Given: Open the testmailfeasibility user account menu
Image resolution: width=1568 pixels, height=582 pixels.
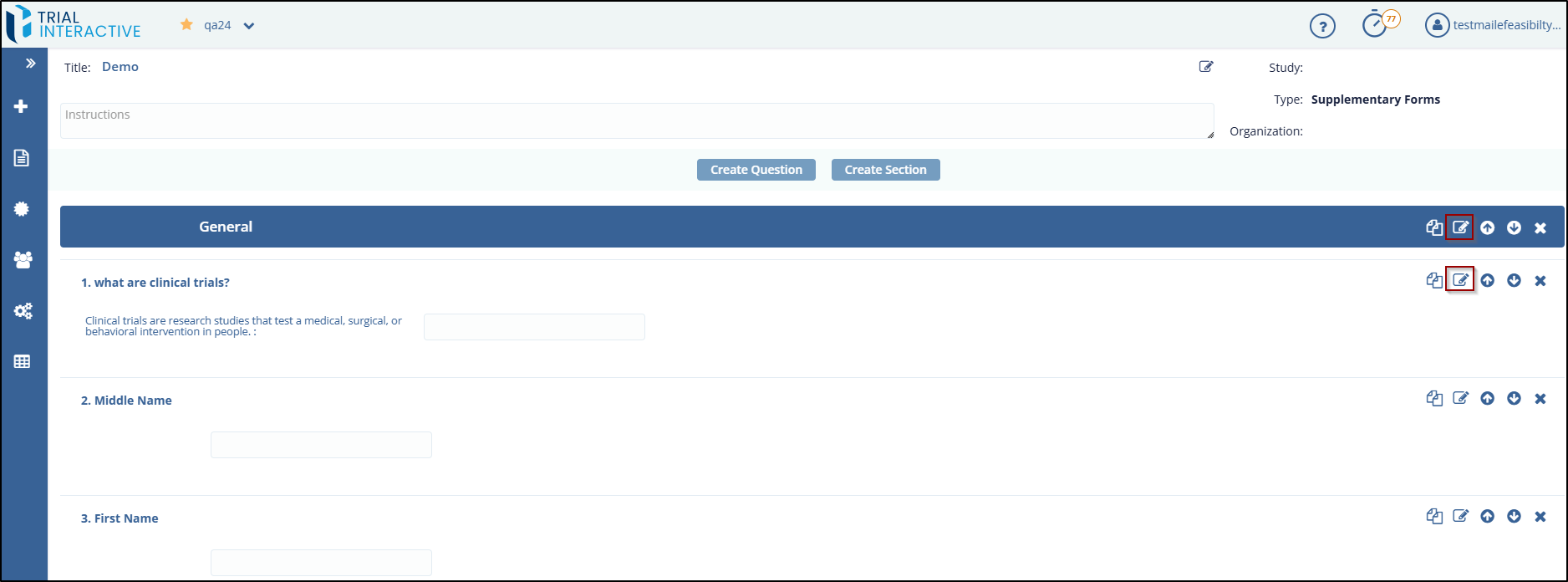Looking at the screenshot, I should click(x=1493, y=25).
